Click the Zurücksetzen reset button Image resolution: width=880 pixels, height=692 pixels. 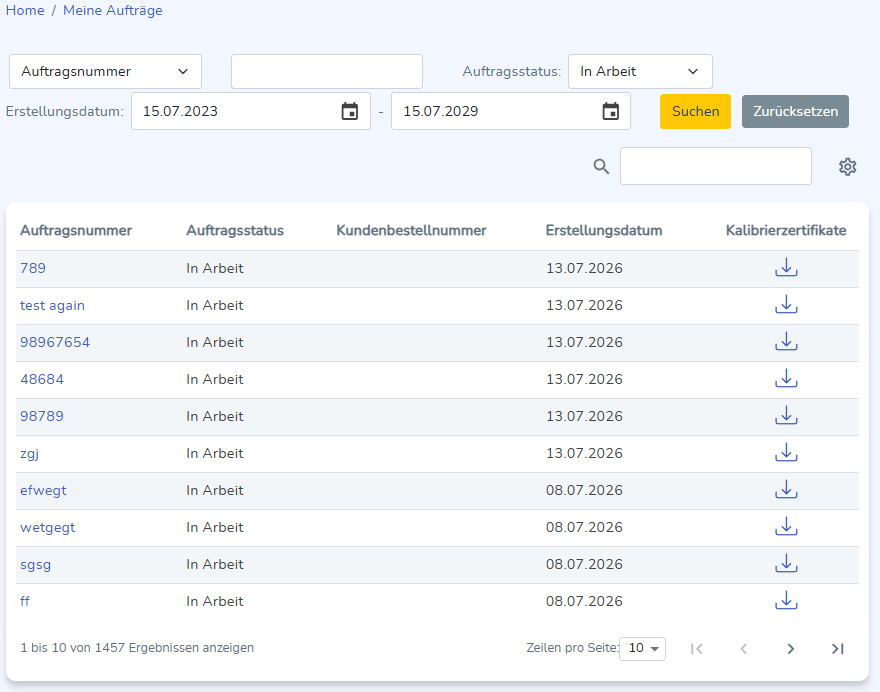tap(795, 111)
